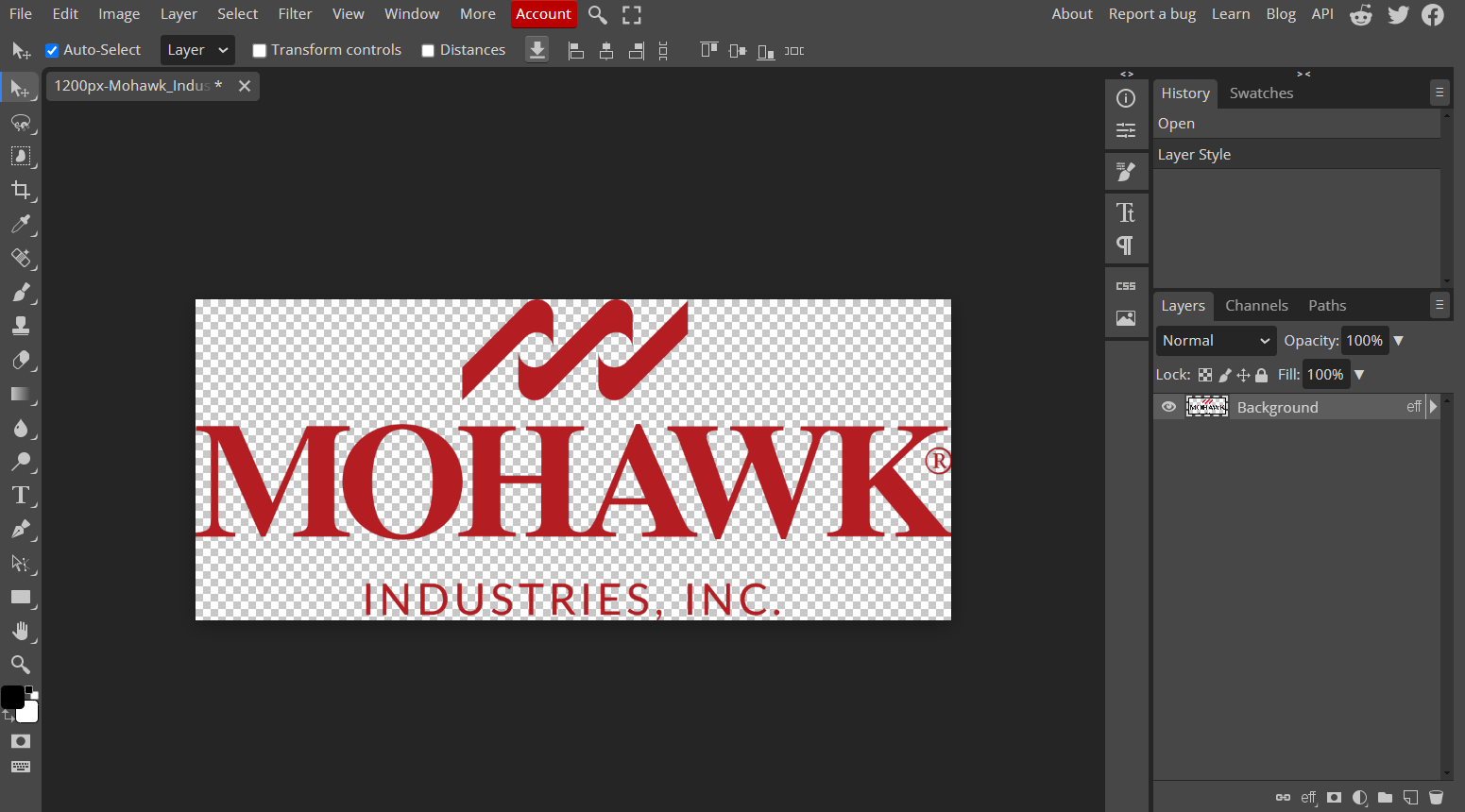The image size is (1465, 812).
Task: Open the File menu
Action: tap(21, 14)
